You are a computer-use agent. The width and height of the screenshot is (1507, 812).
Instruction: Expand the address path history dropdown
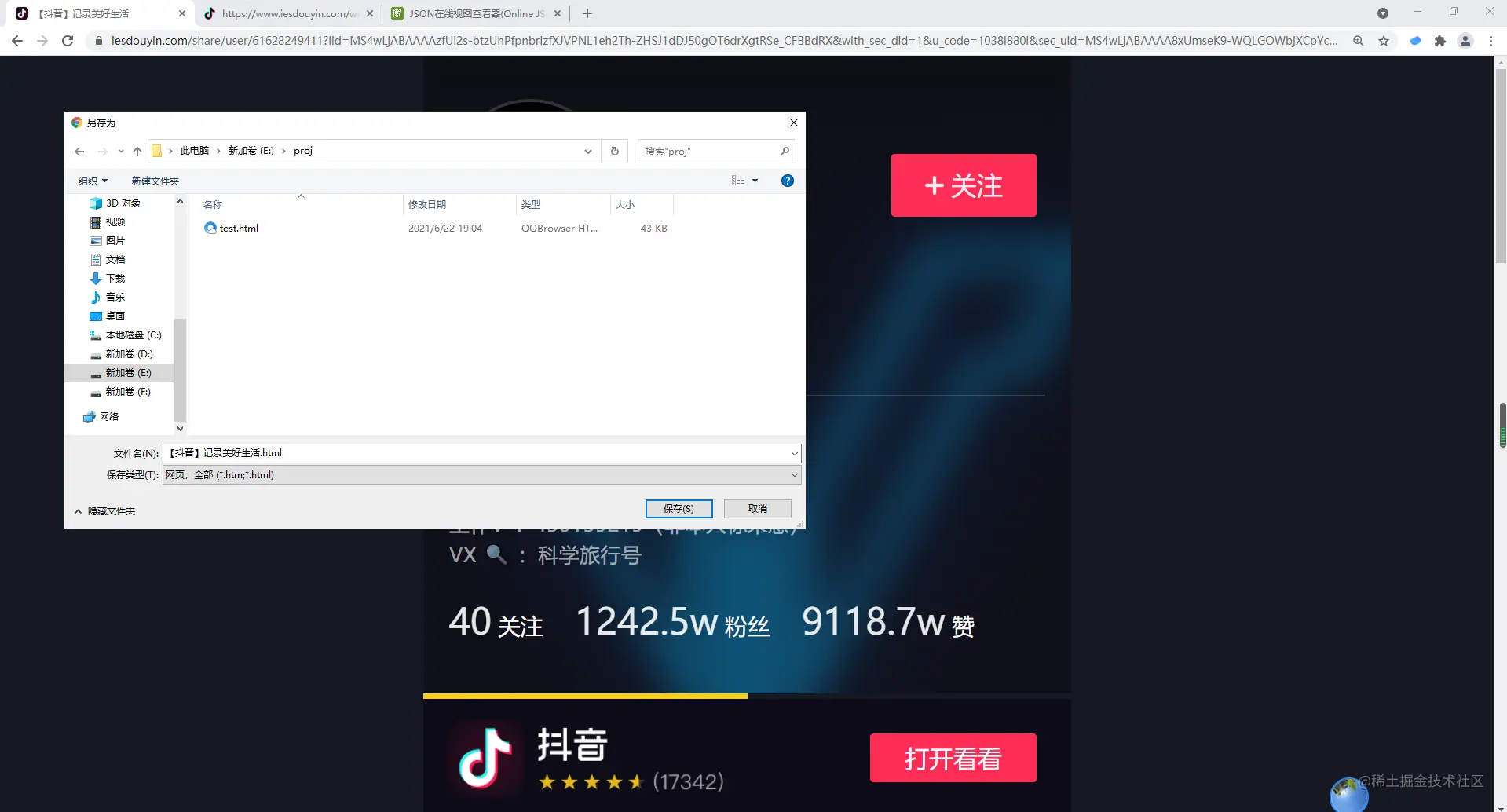588,152
